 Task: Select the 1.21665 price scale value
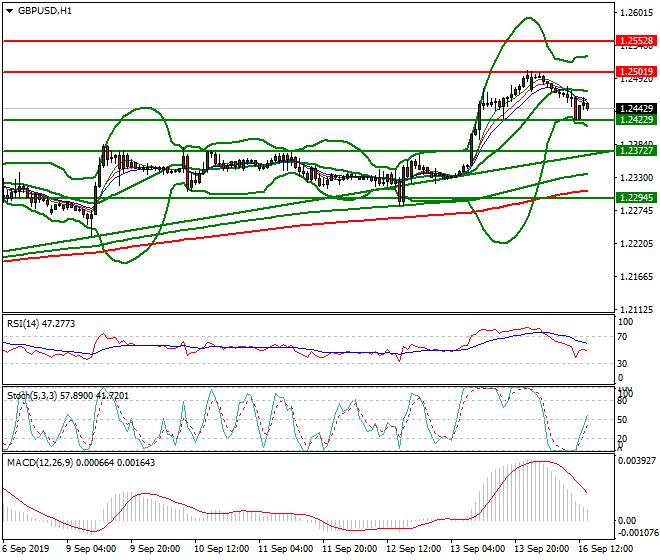tap(636, 277)
